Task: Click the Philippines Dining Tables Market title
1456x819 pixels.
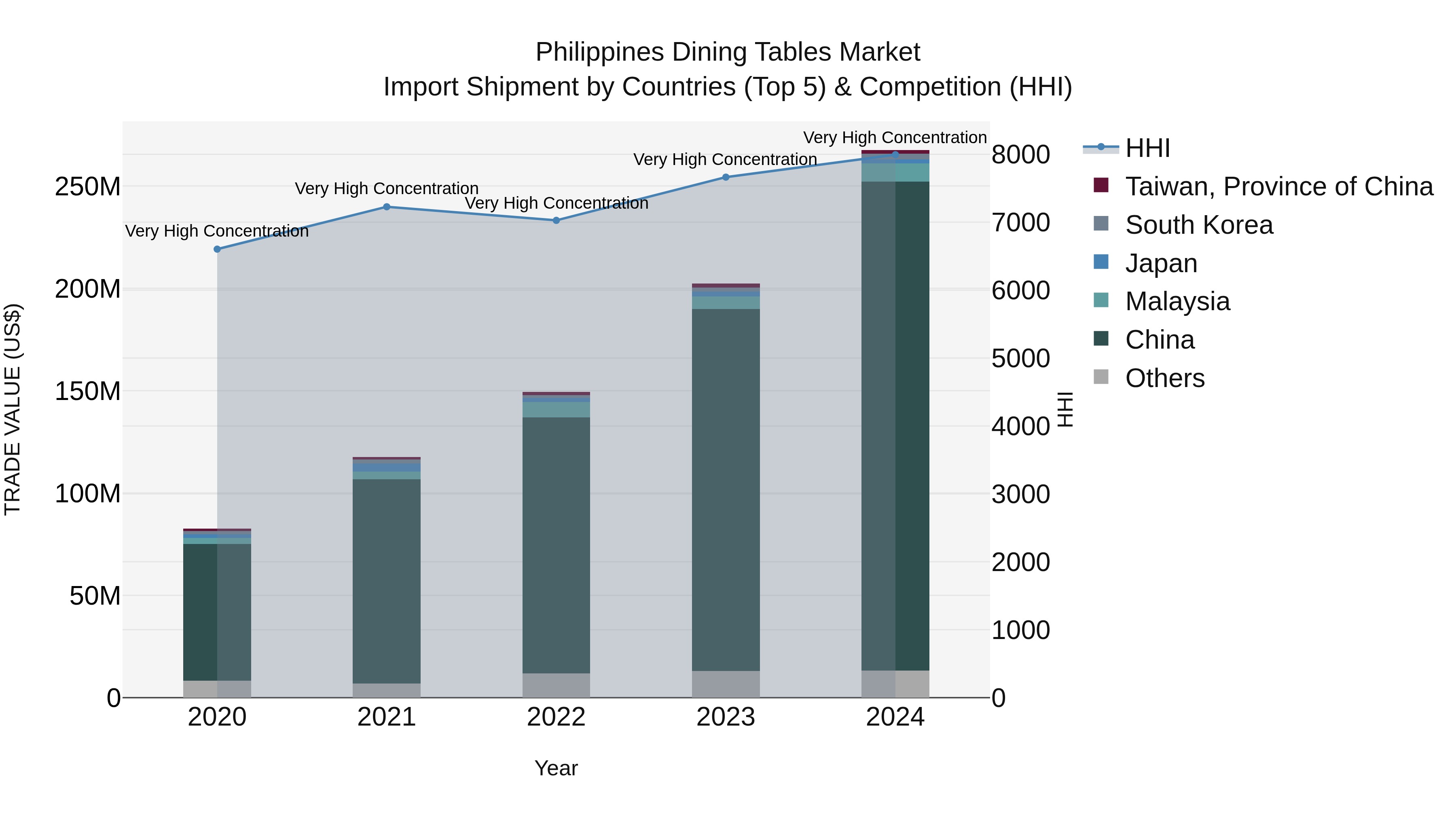Action: coord(728,52)
